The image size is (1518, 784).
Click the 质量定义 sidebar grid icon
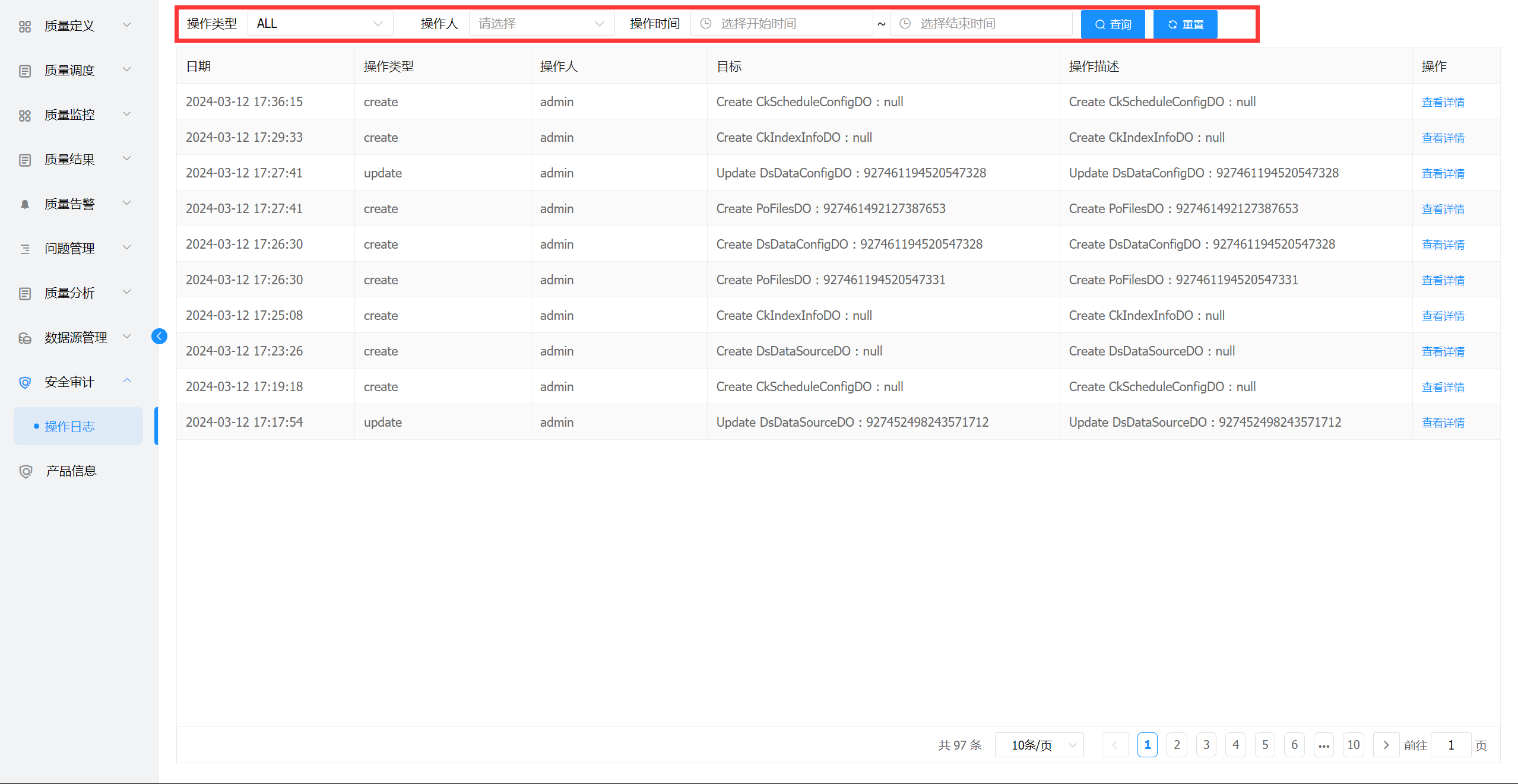(x=24, y=26)
